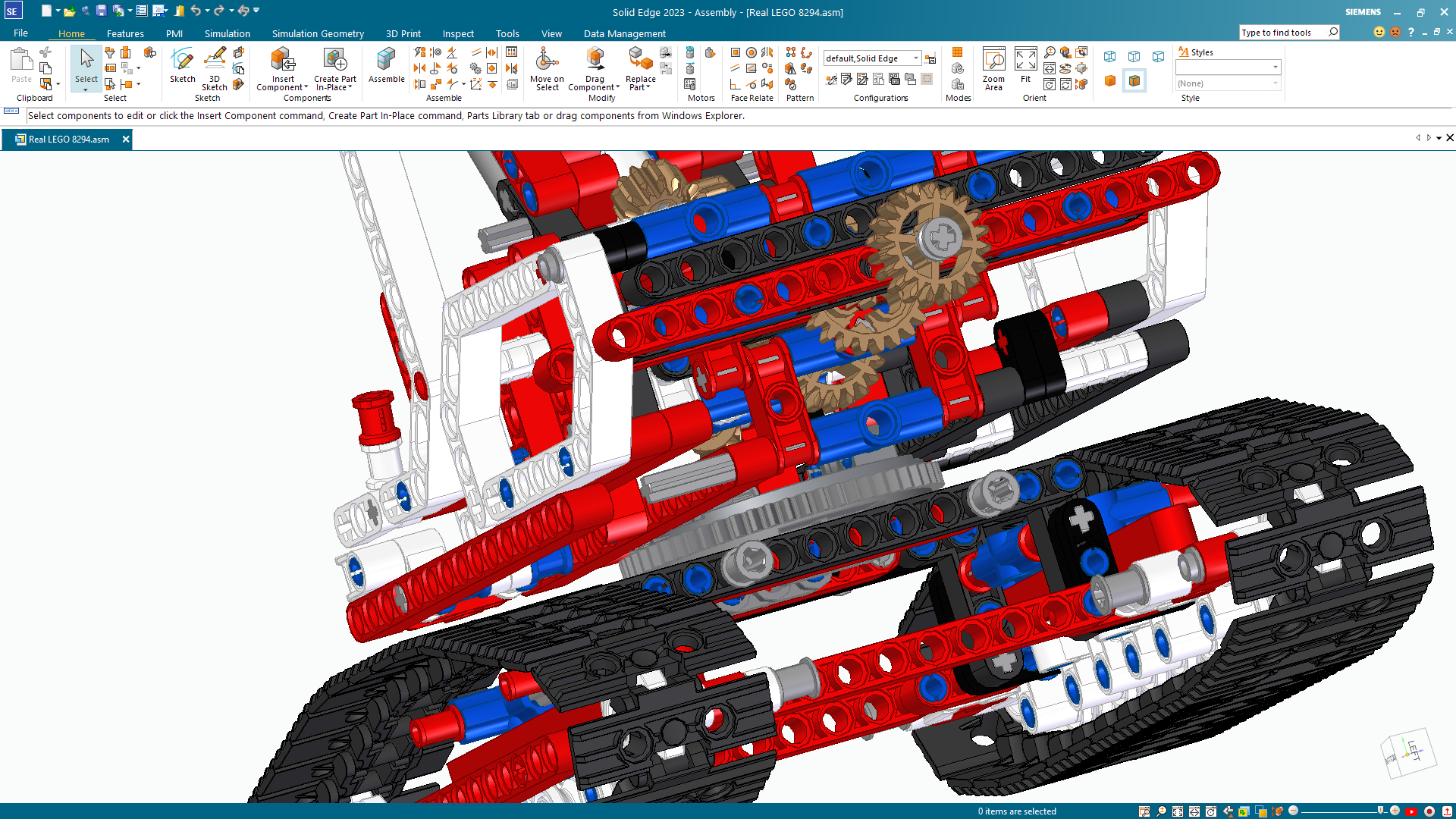
Task: Switch to the Inspect tab
Action: [458, 33]
